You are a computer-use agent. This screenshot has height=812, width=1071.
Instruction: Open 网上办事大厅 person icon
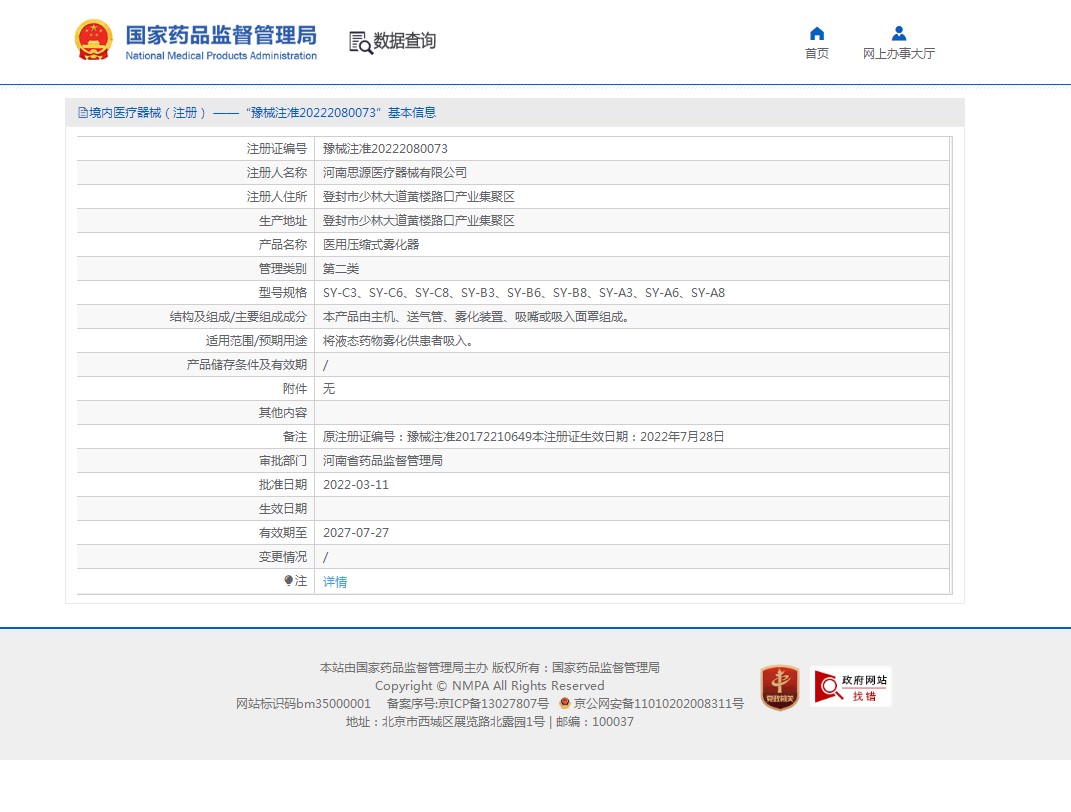point(899,33)
